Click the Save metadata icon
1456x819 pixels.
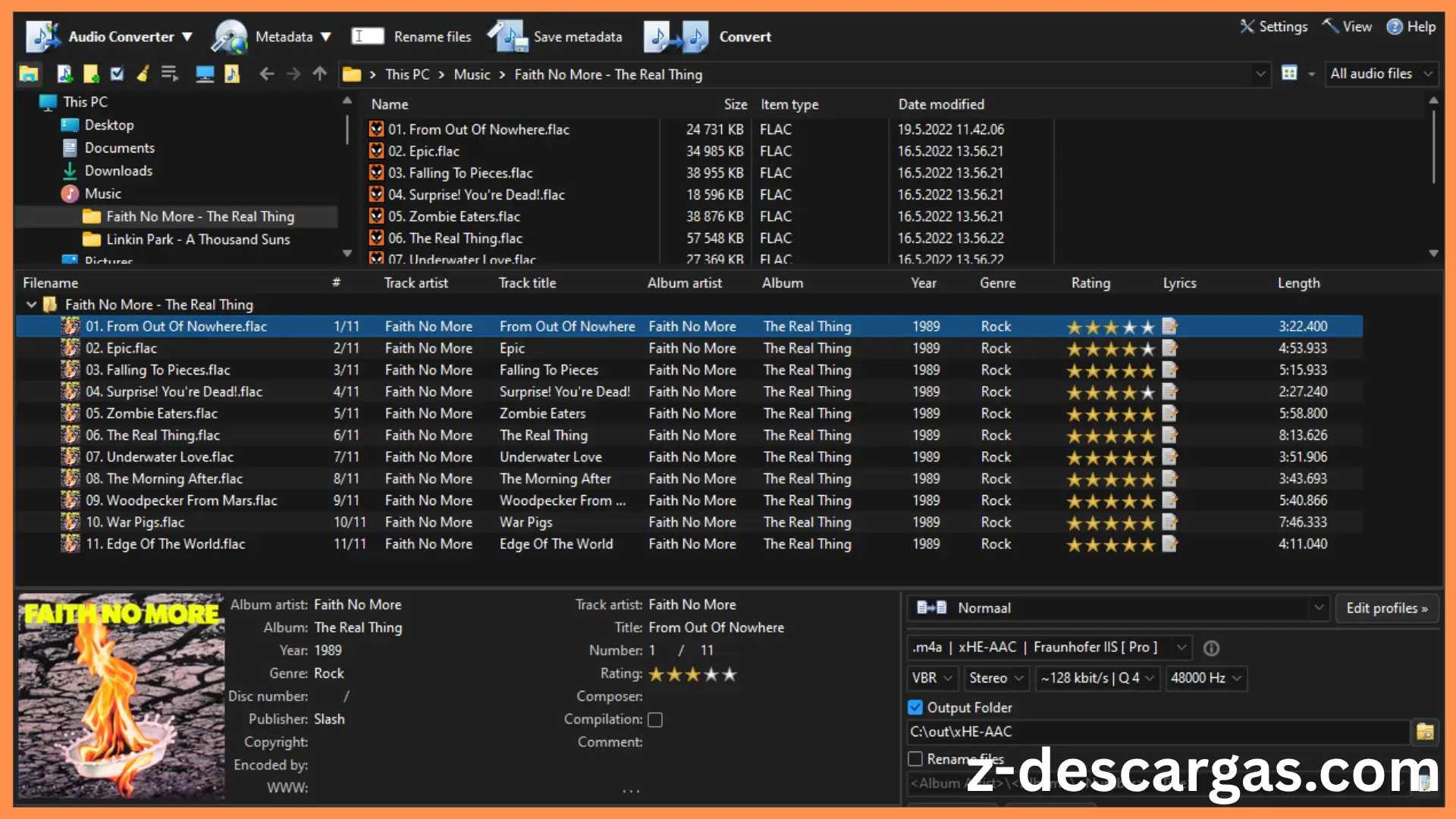[508, 36]
